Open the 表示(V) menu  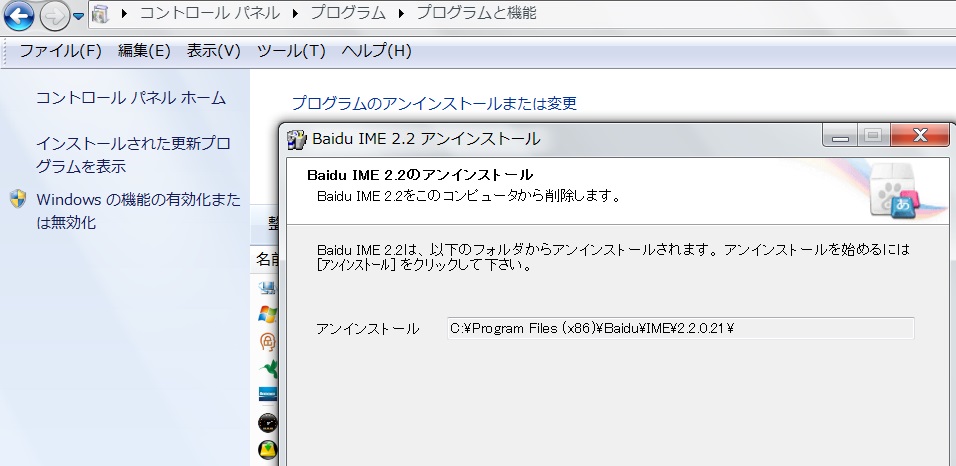[213, 51]
